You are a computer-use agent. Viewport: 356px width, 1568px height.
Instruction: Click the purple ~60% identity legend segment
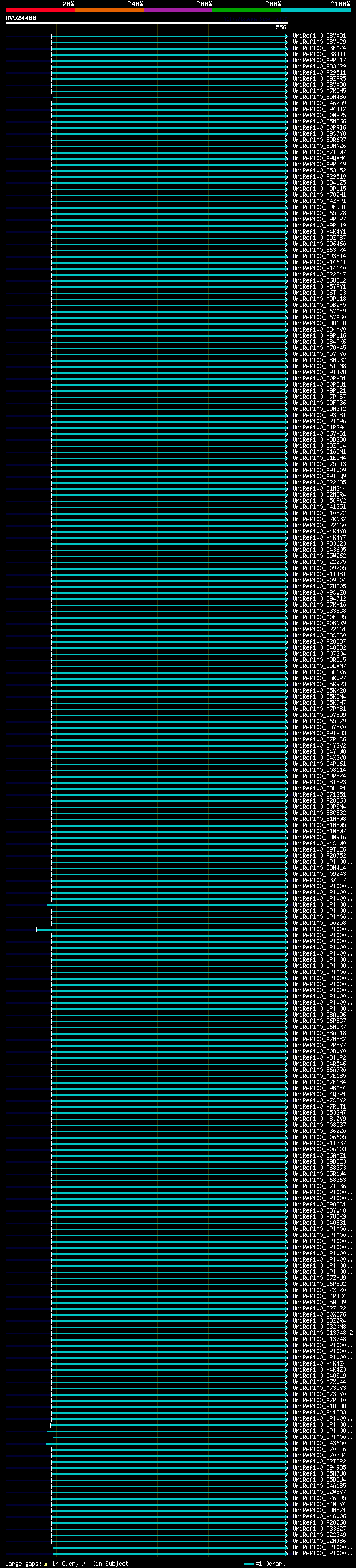pos(179,10)
